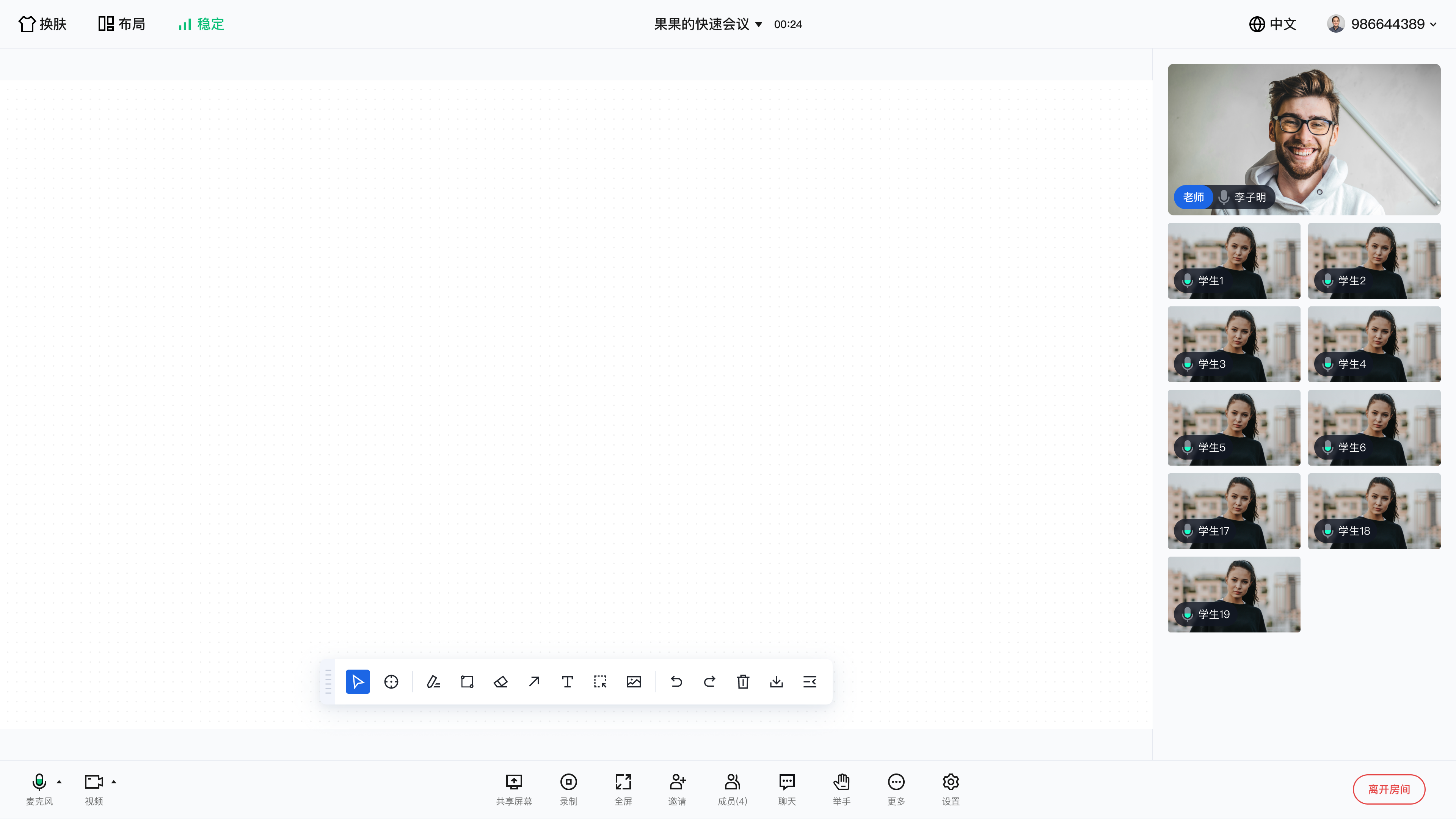Click the user avatar in header
This screenshot has height=819, width=1456.
coord(1335,24)
